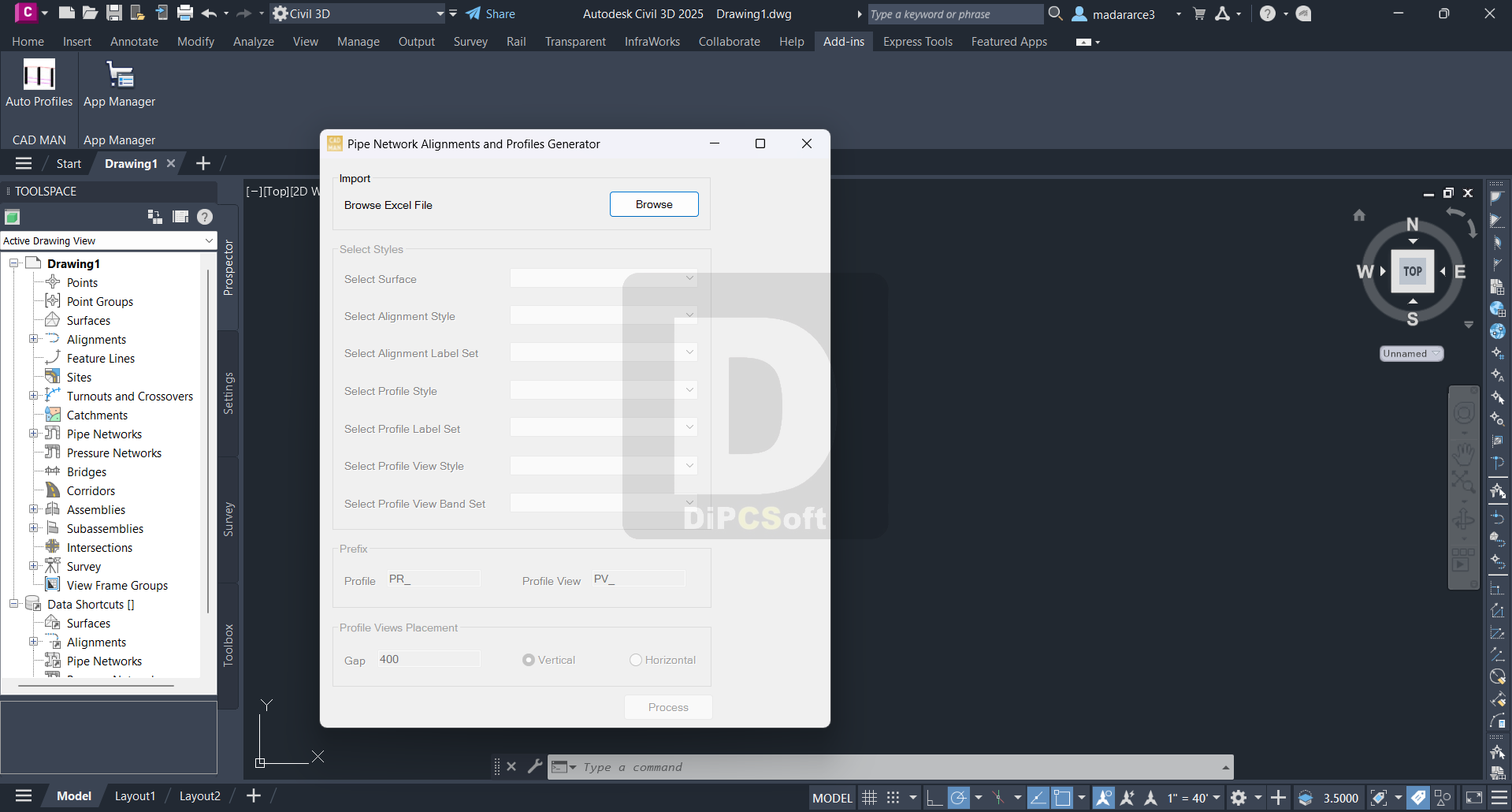Click the Undo arrow in quick access toolbar

pos(209,13)
